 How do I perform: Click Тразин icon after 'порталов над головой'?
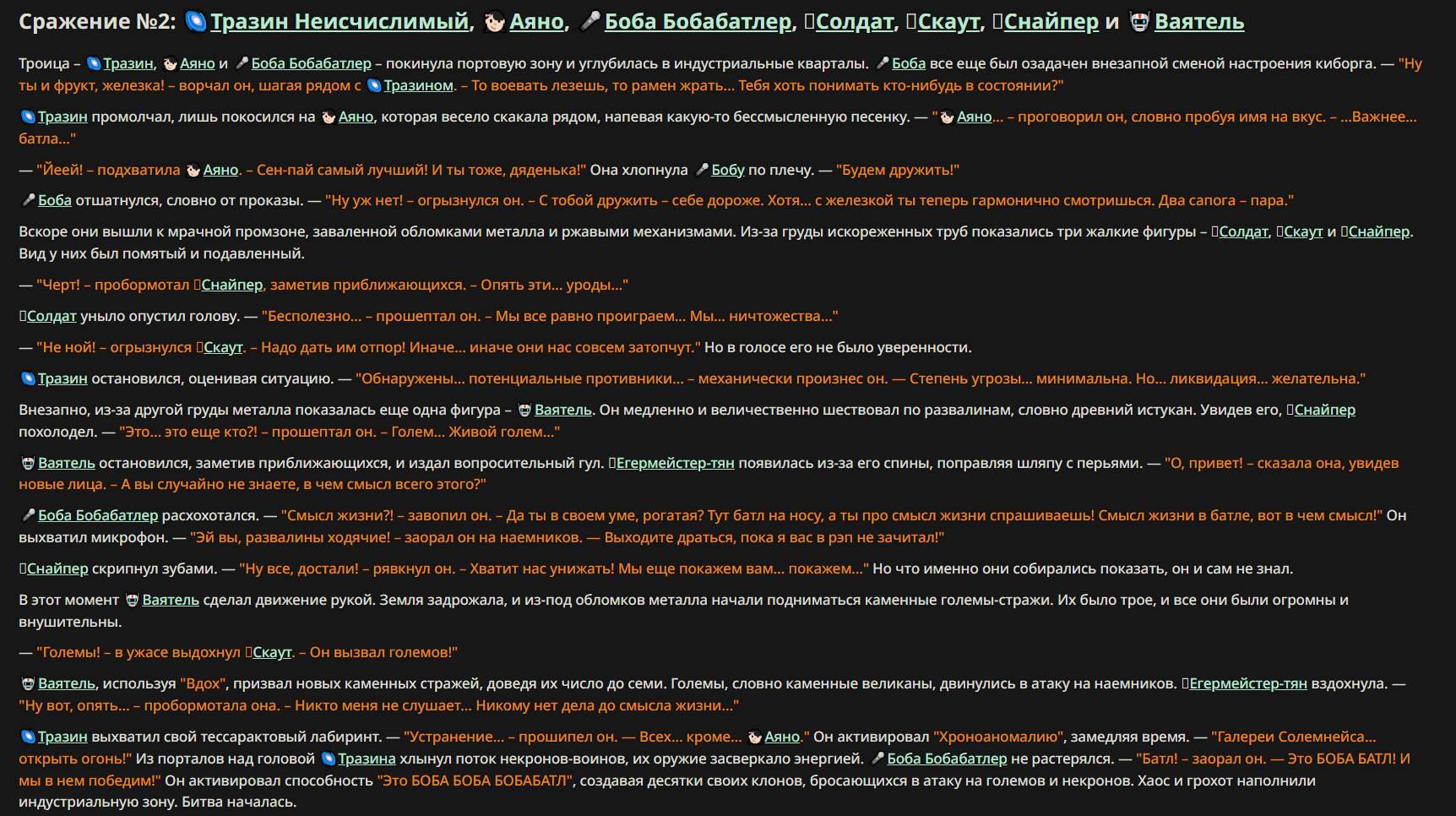tap(329, 759)
